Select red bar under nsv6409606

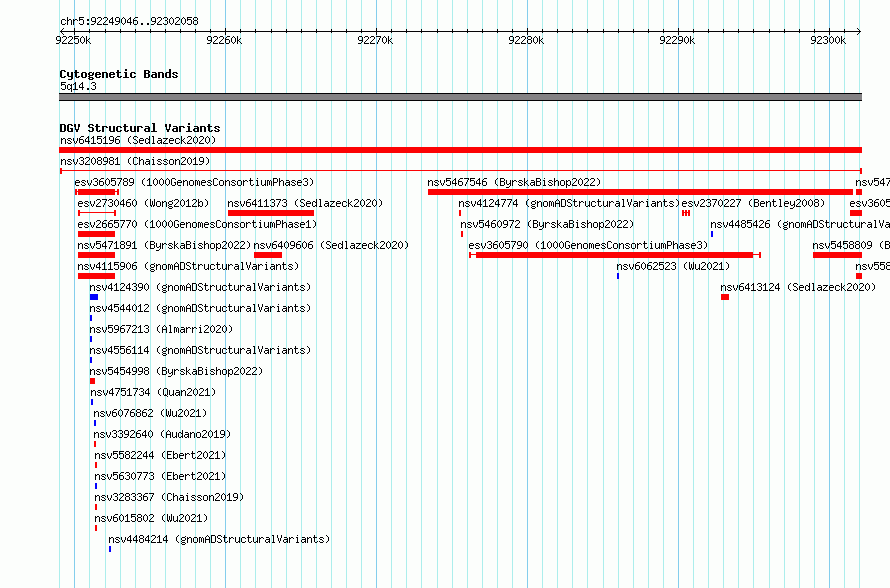click(268, 255)
